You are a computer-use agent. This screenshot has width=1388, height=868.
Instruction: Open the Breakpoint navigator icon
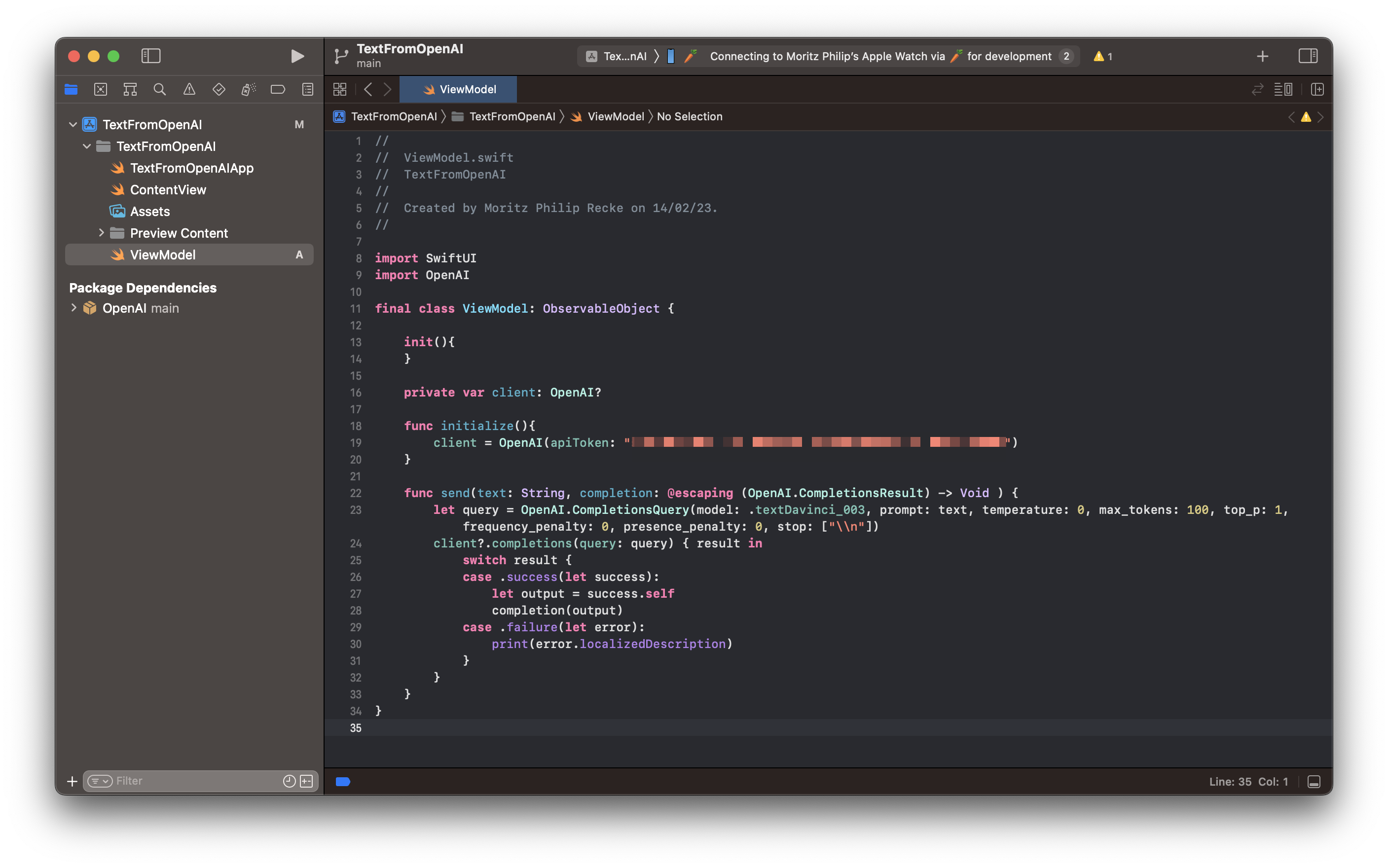pyautogui.click(x=278, y=89)
